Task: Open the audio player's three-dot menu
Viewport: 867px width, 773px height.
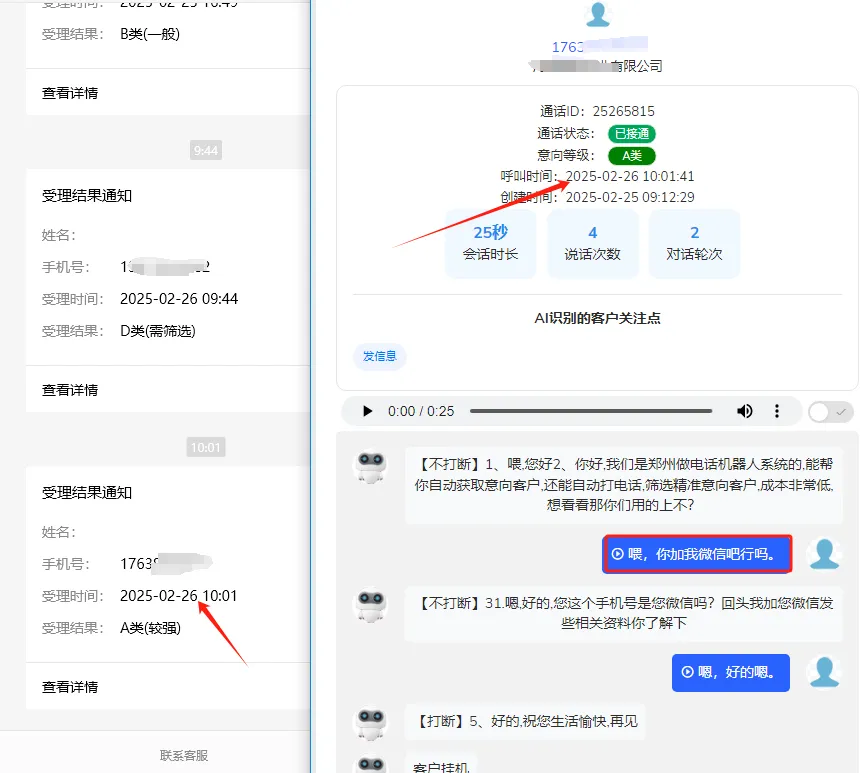Action: pos(778,410)
